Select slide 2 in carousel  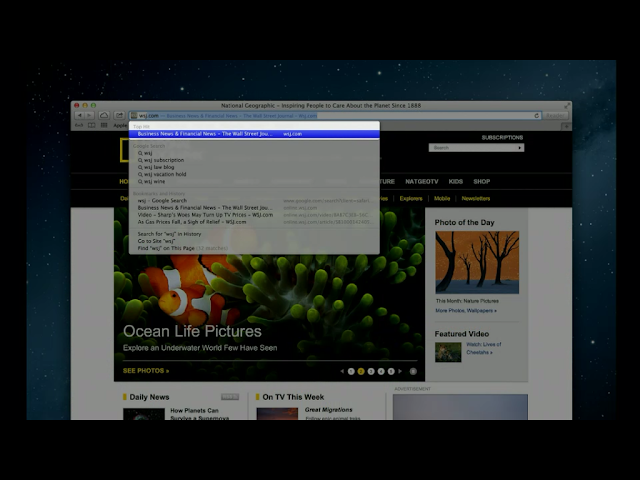tap(361, 371)
